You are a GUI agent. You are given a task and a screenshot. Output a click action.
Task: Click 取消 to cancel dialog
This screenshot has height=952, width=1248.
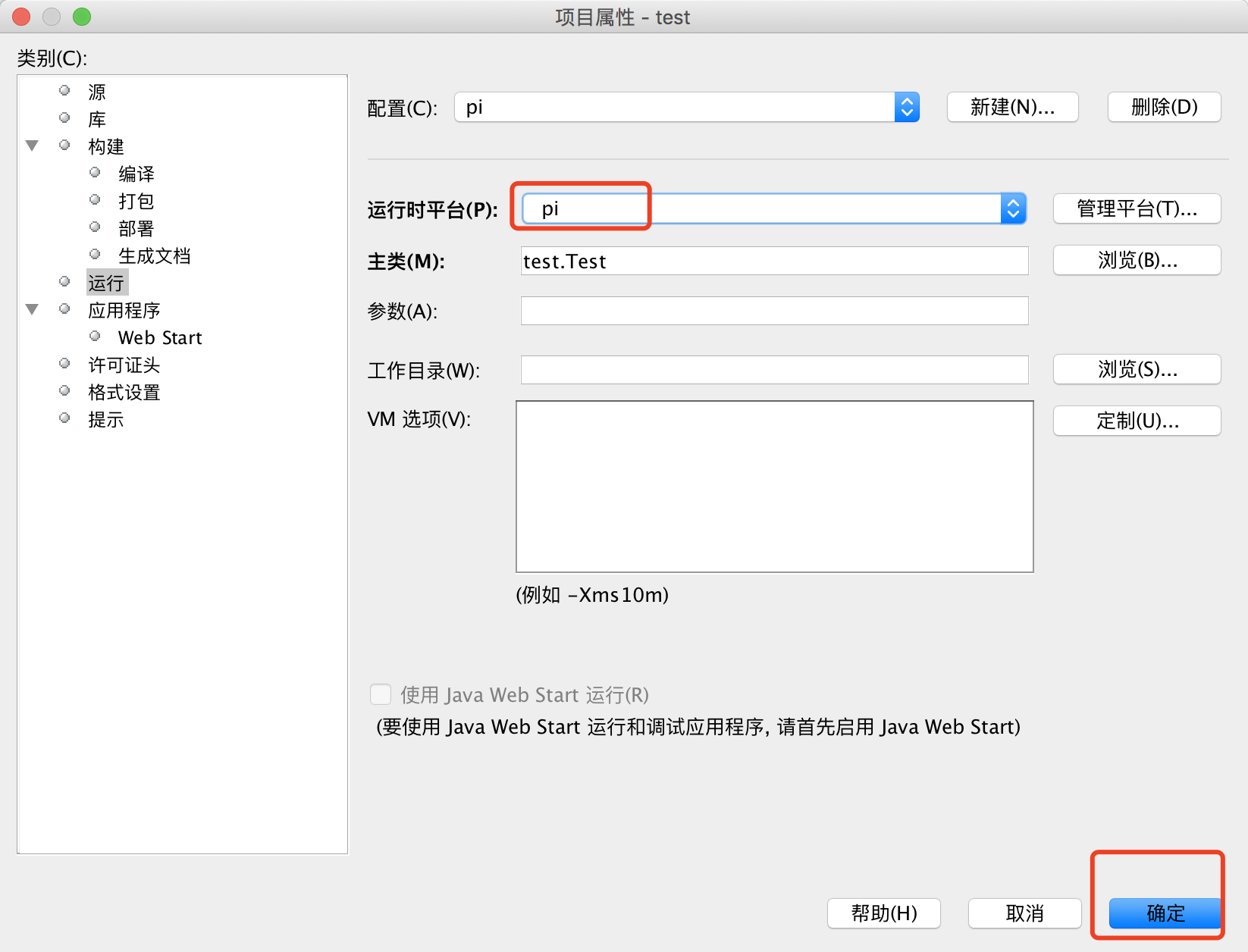pos(1025,913)
